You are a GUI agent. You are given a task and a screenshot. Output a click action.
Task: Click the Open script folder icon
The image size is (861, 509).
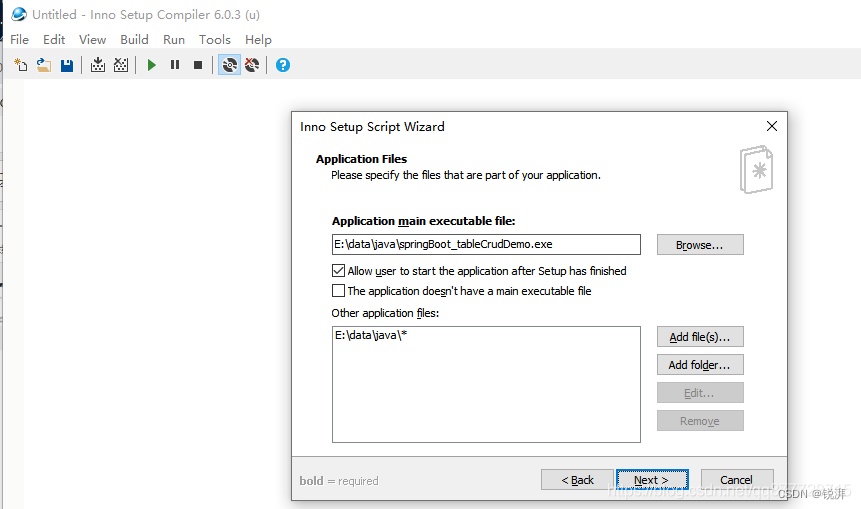point(44,65)
